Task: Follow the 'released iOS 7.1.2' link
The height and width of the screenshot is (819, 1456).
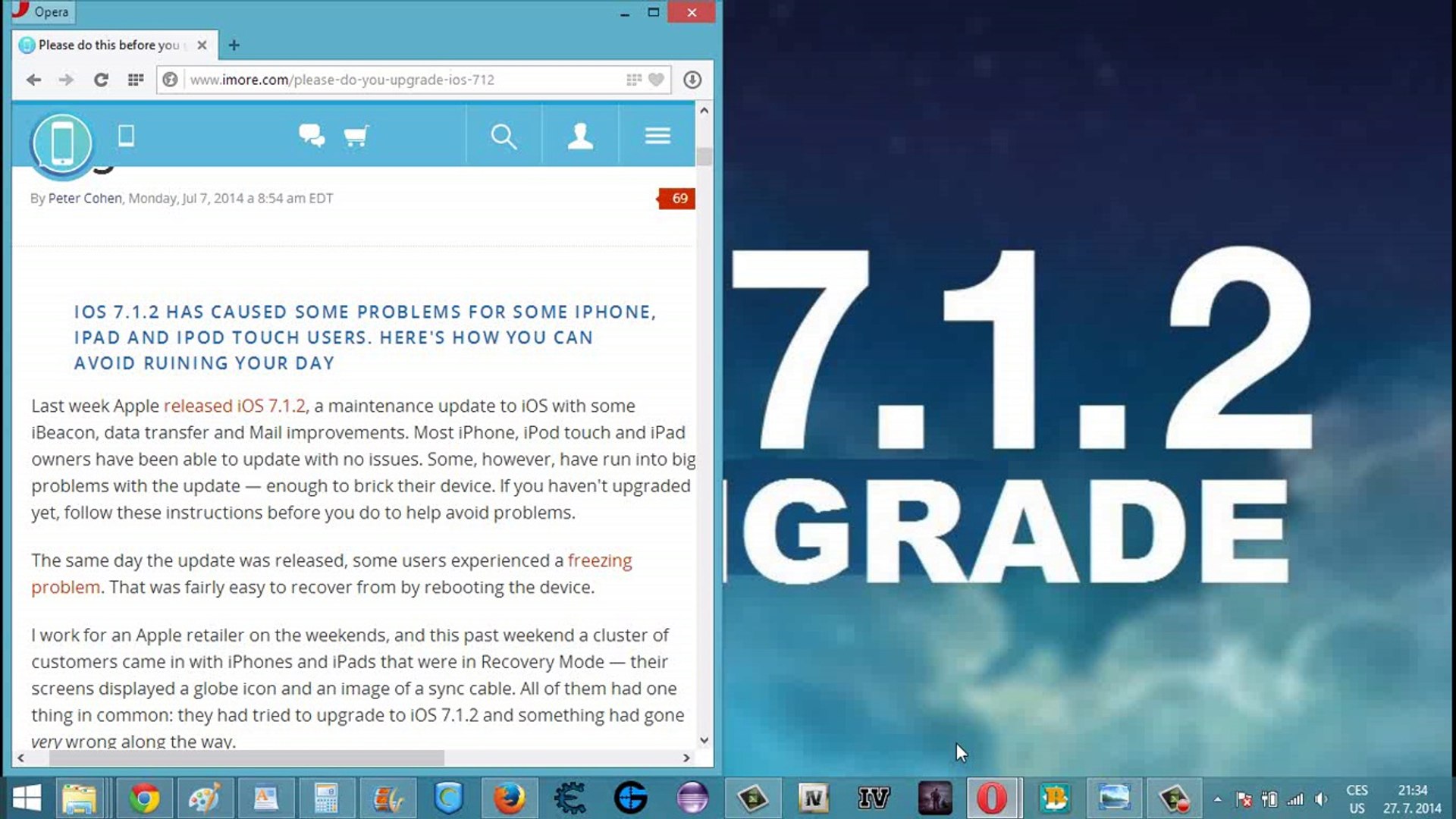Action: point(234,406)
